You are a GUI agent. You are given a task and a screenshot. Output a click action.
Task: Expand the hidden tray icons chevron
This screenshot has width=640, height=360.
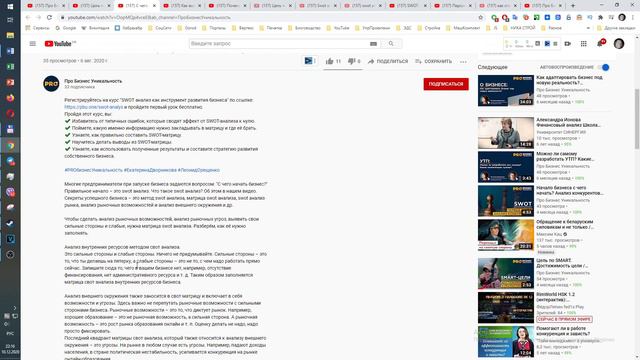15,308
